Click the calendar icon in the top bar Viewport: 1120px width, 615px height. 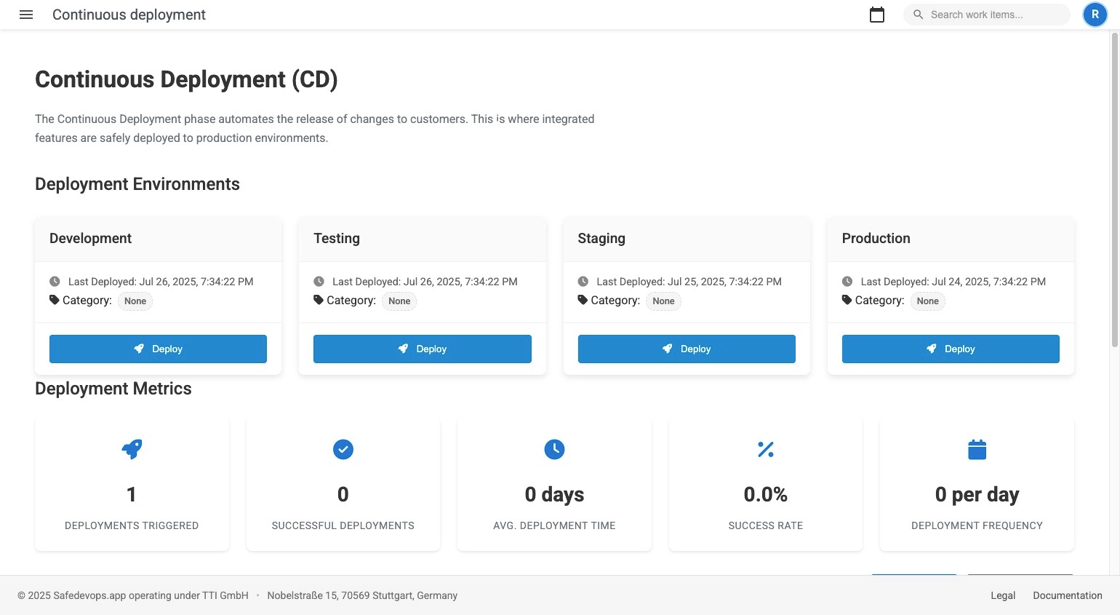(877, 14)
